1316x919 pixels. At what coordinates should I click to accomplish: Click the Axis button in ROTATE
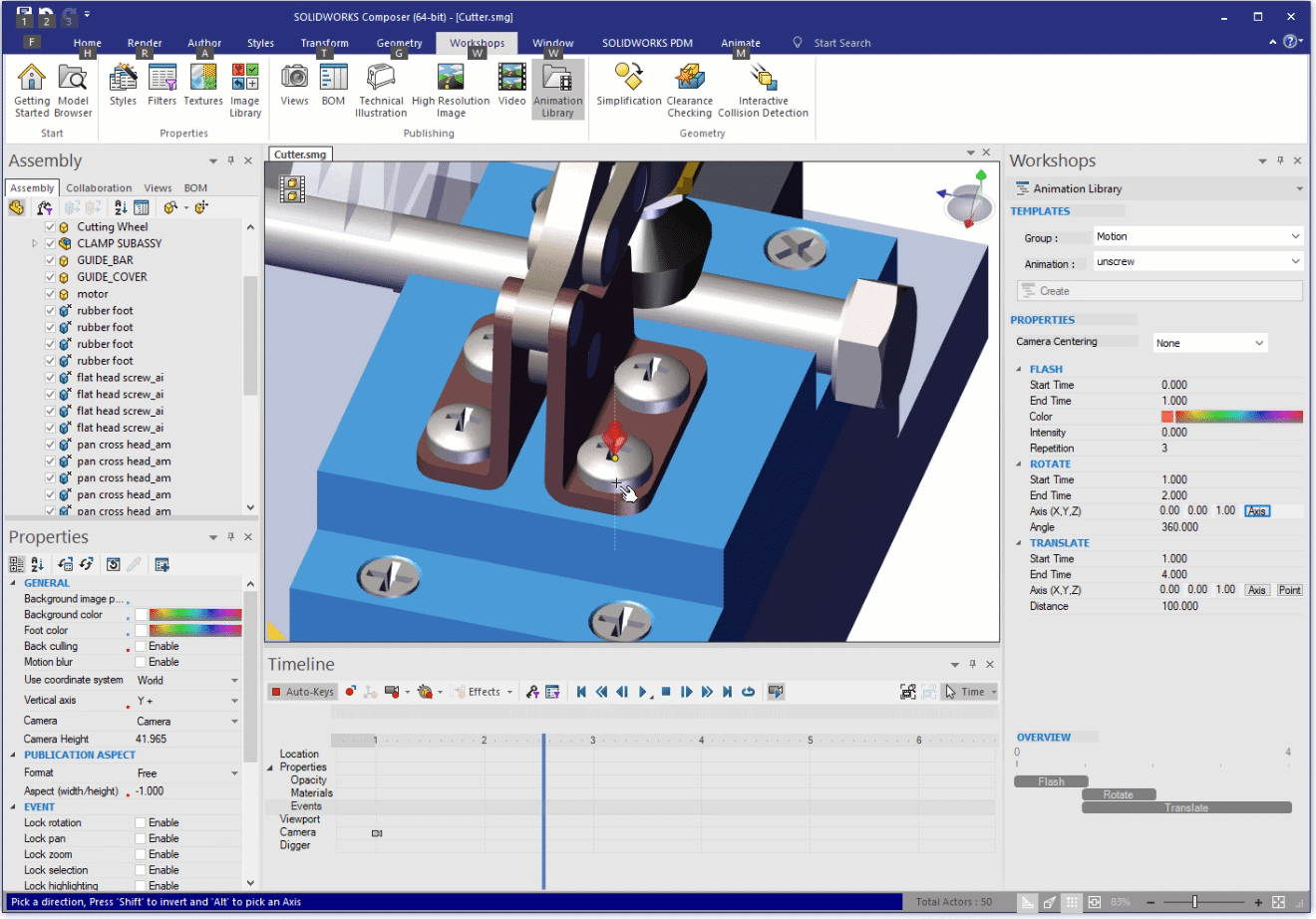click(x=1257, y=511)
